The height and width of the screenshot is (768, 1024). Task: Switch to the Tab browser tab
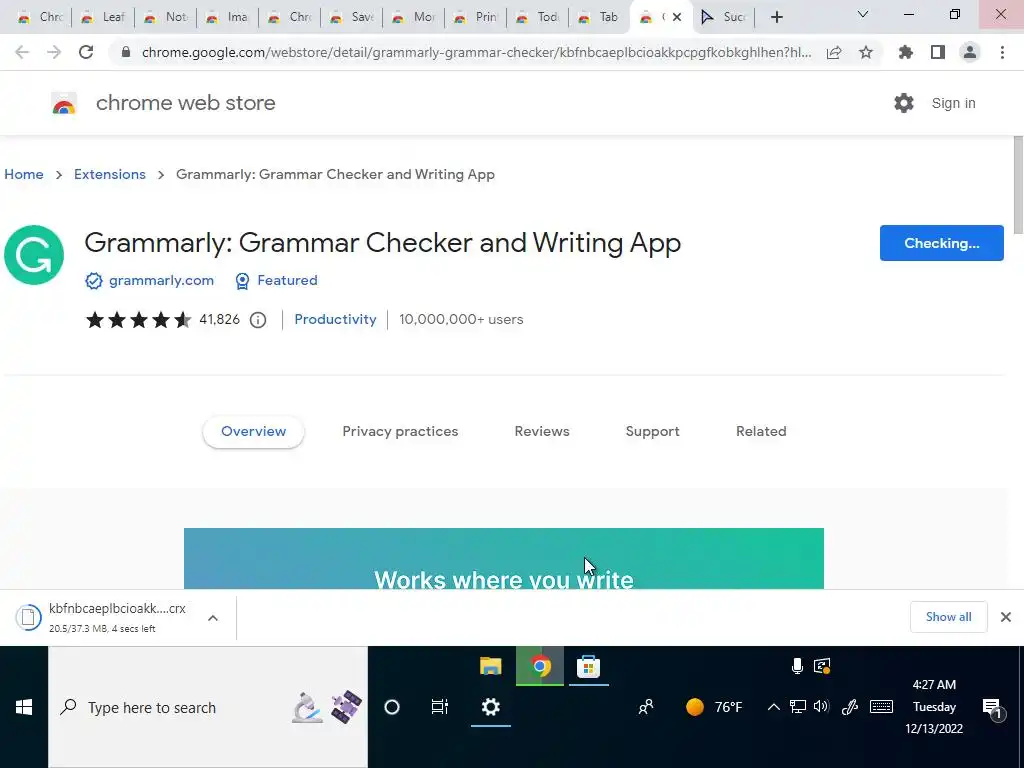[x=599, y=17]
